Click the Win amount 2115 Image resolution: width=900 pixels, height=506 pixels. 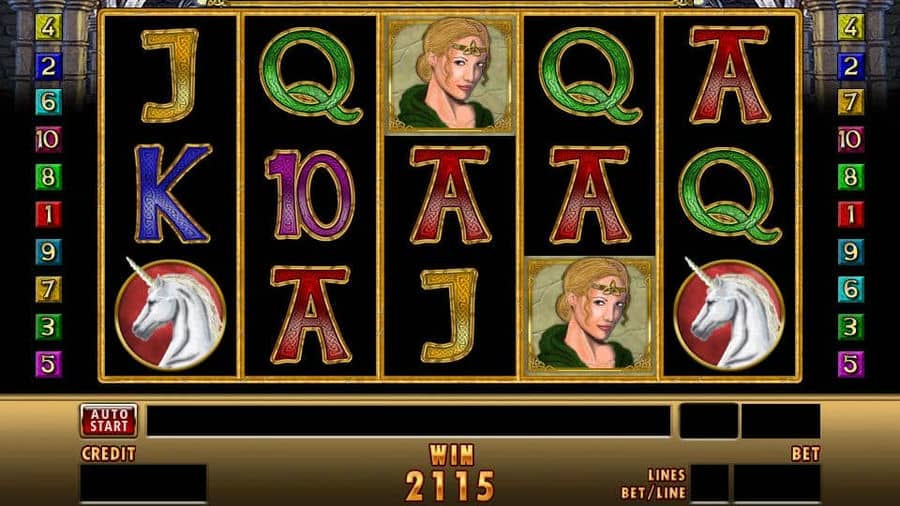pos(450,485)
